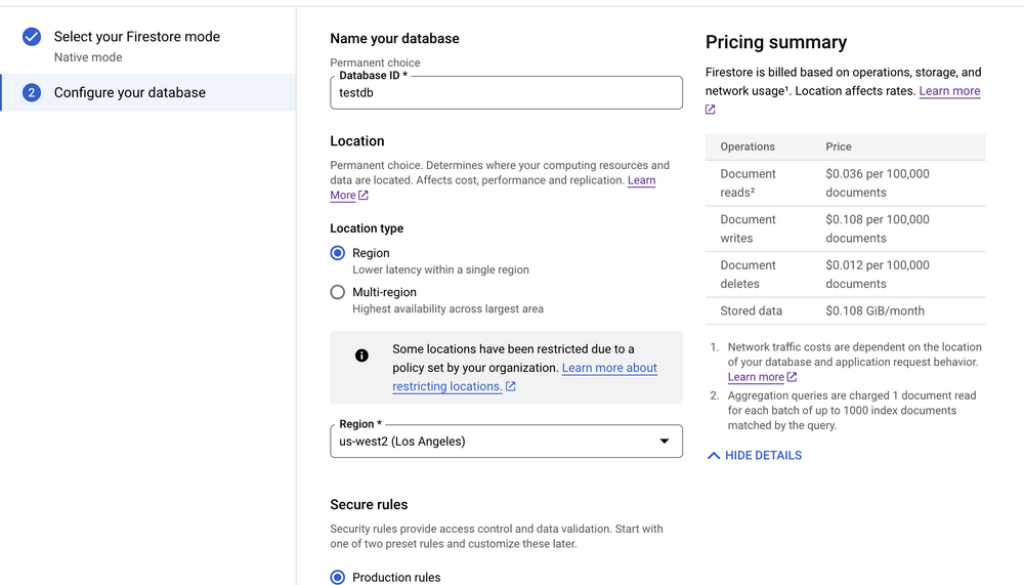
Task: Select the Multi-region location type radio
Action: click(x=338, y=293)
